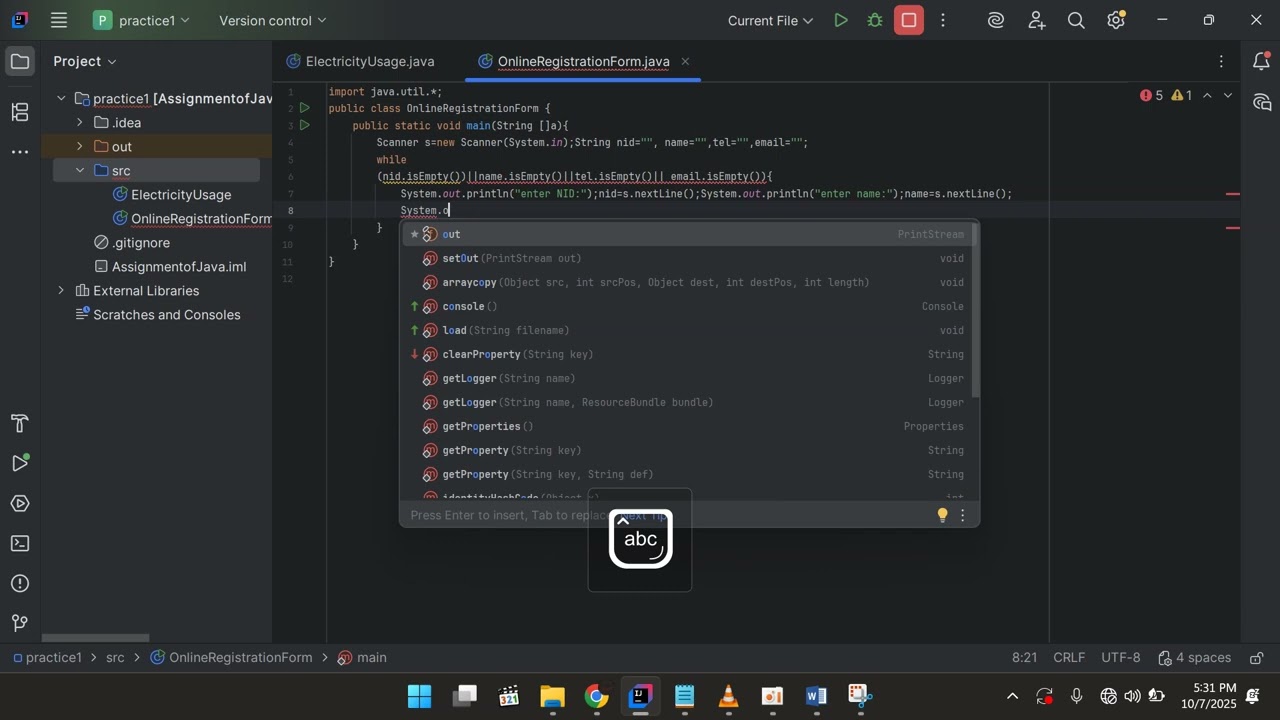Viewport: 1280px width, 720px height.
Task: Click 'main' breadcrumb in navigation bar
Action: [x=362, y=658]
